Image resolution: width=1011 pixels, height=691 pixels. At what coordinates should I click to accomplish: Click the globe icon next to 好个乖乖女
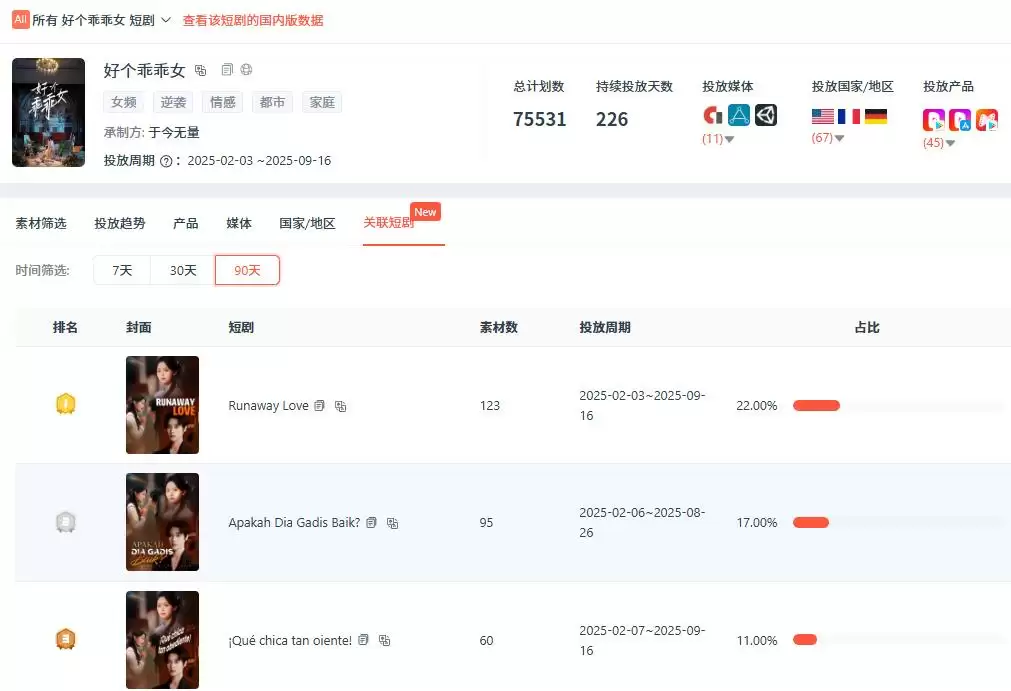pyautogui.click(x=246, y=70)
